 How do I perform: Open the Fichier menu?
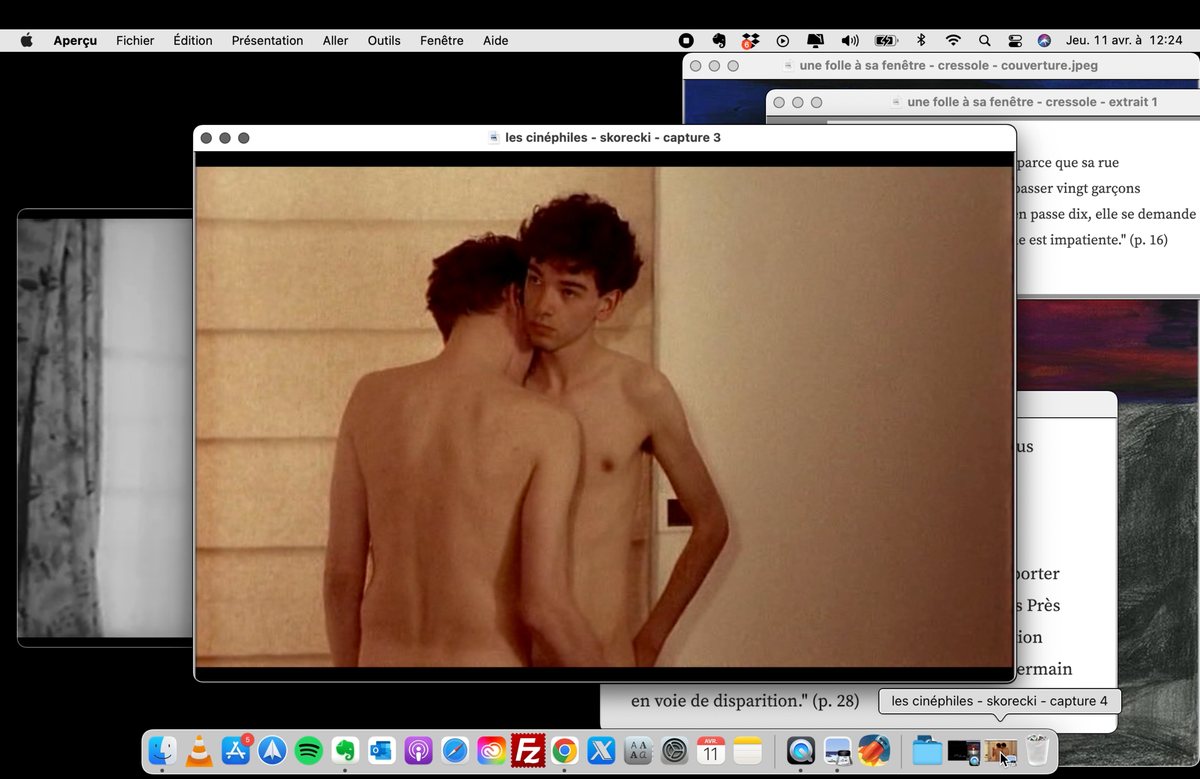tap(135, 41)
